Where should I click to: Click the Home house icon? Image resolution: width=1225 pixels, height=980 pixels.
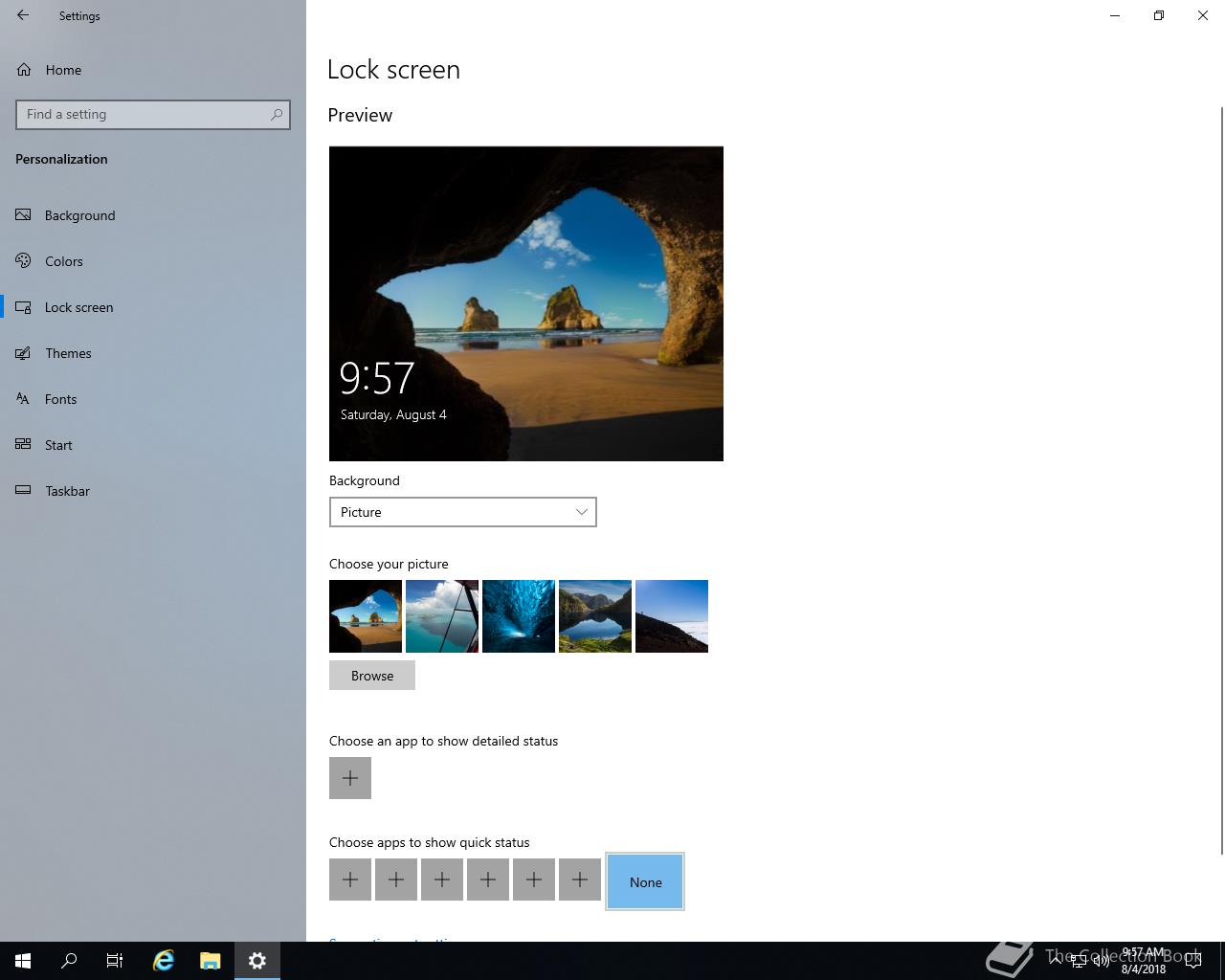point(23,70)
